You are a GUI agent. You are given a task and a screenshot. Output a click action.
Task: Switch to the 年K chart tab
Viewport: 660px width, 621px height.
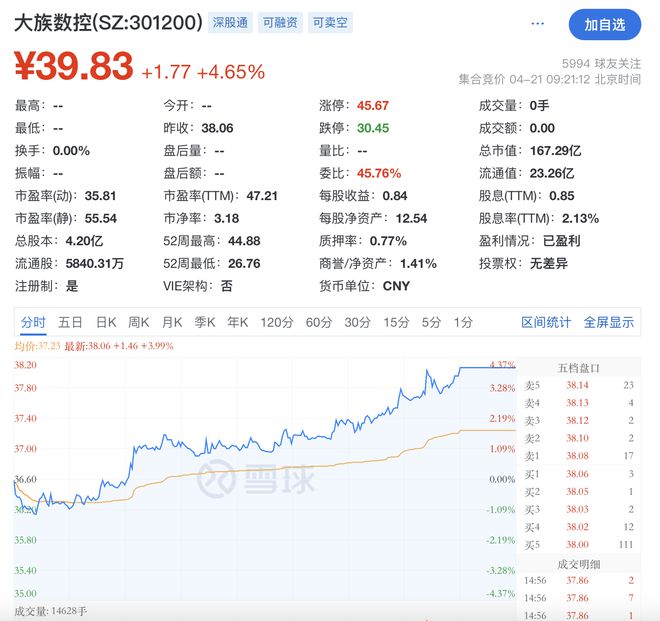pos(238,322)
